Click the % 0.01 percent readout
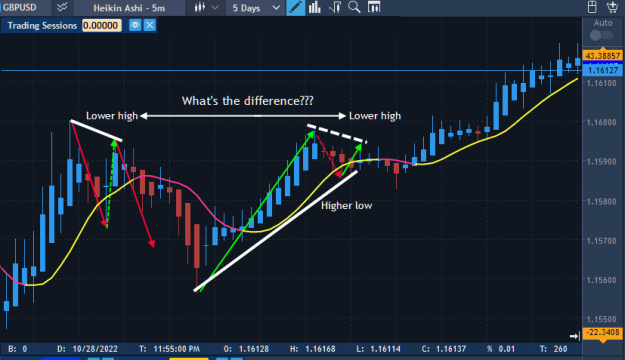This screenshot has width=625, height=360. (501, 349)
